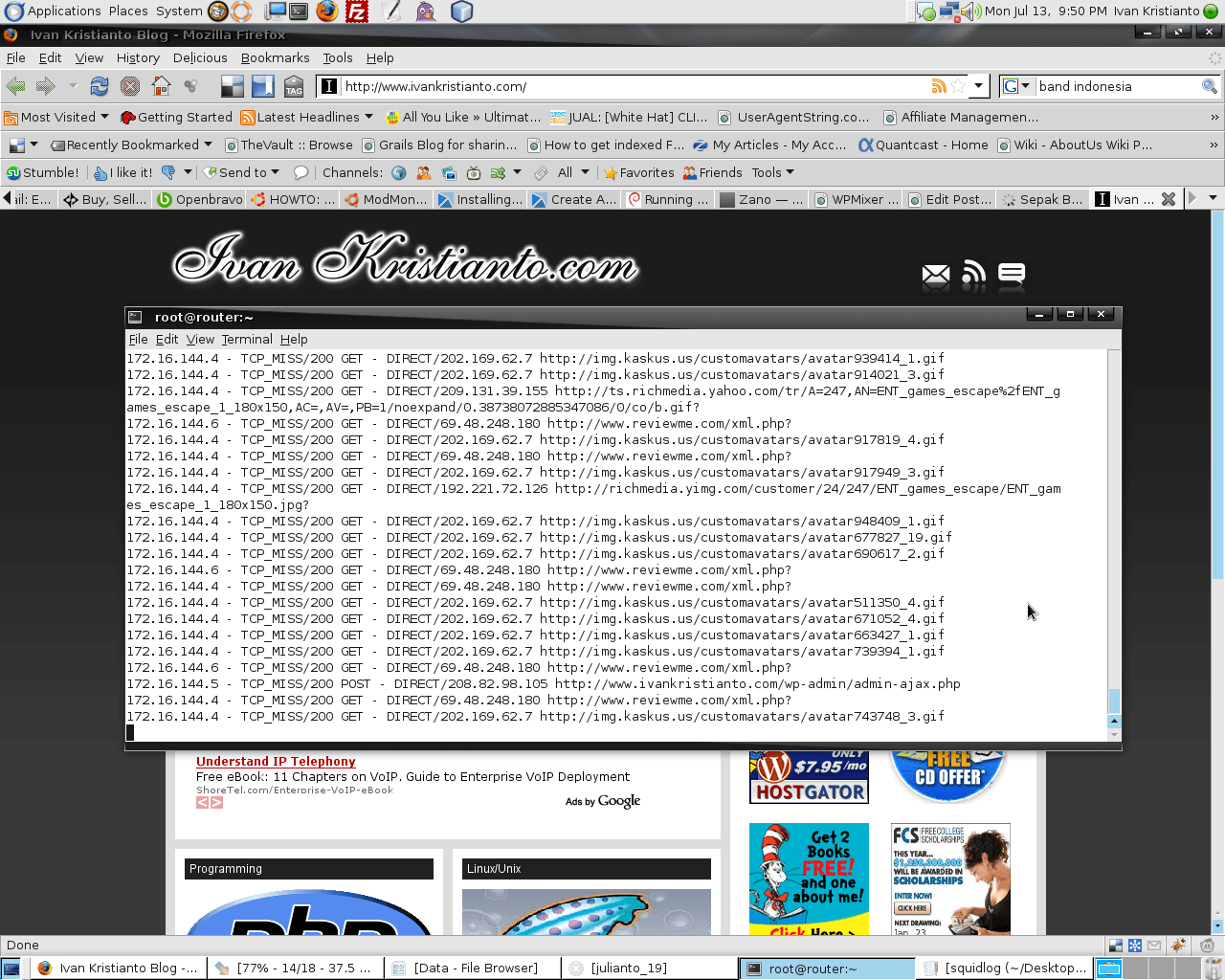Show more bookmarks chevron on Most Visited toolbar
The width and height of the screenshot is (1225, 980).
(x=1214, y=117)
